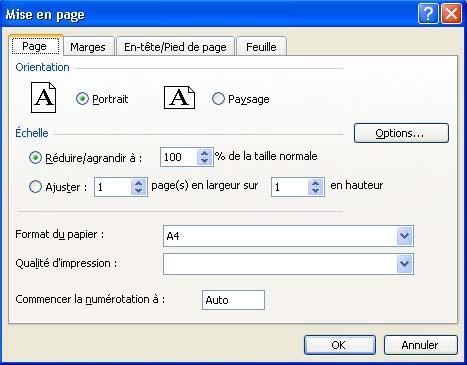Select the Réduire/agrandir à radio option
The width and height of the screenshot is (467, 365).
[35, 158]
